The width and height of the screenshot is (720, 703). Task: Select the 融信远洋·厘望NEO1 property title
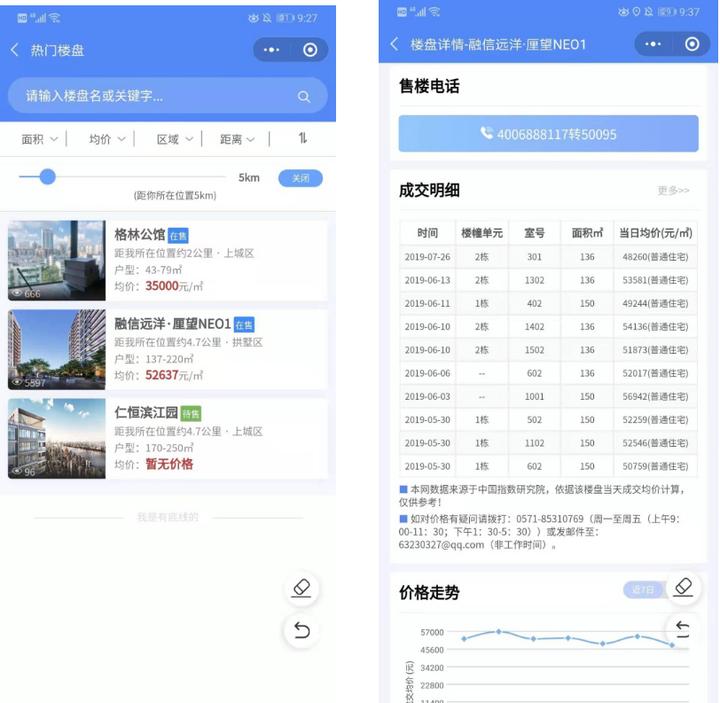172,324
